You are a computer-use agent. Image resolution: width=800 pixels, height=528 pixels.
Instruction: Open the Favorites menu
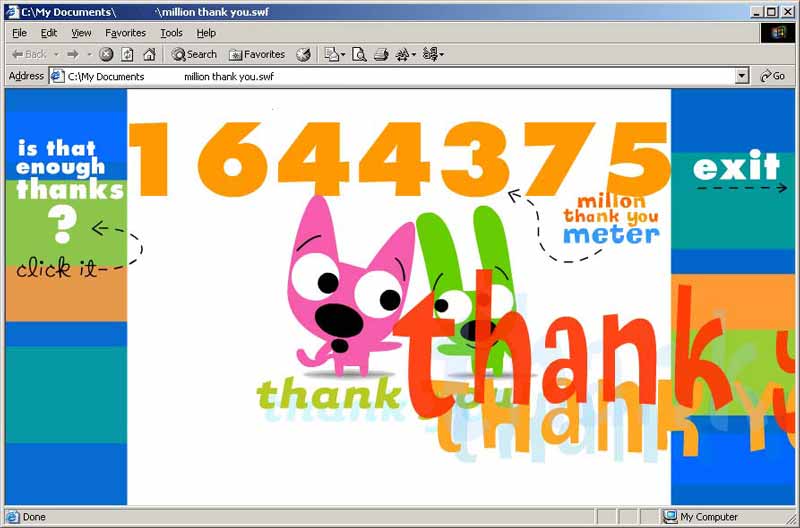pyautogui.click(x=126, y=33)
